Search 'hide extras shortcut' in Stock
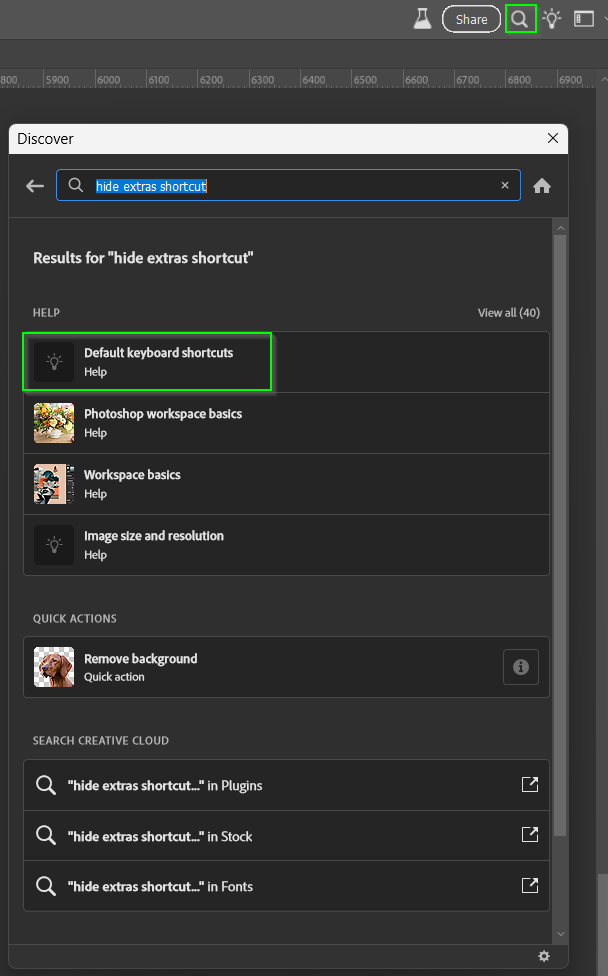The height and width of the screenshot is (976, 608). tap(286, 836)
